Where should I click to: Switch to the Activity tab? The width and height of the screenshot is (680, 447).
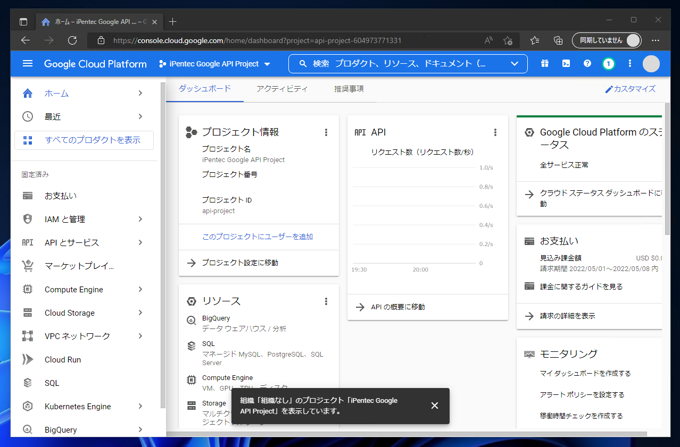point(282,89)
